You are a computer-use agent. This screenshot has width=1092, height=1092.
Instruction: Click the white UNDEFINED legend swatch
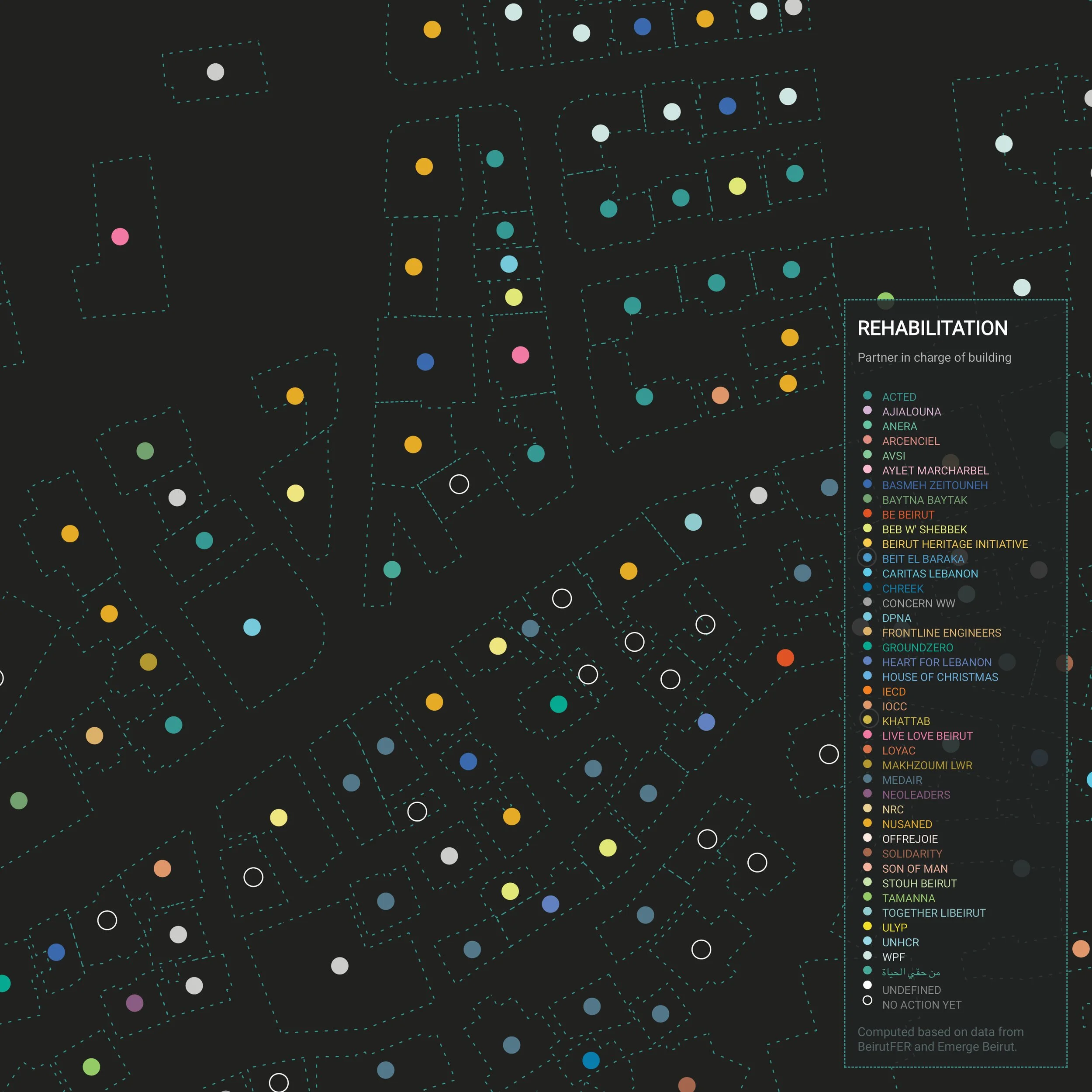[x=867, y=985]
